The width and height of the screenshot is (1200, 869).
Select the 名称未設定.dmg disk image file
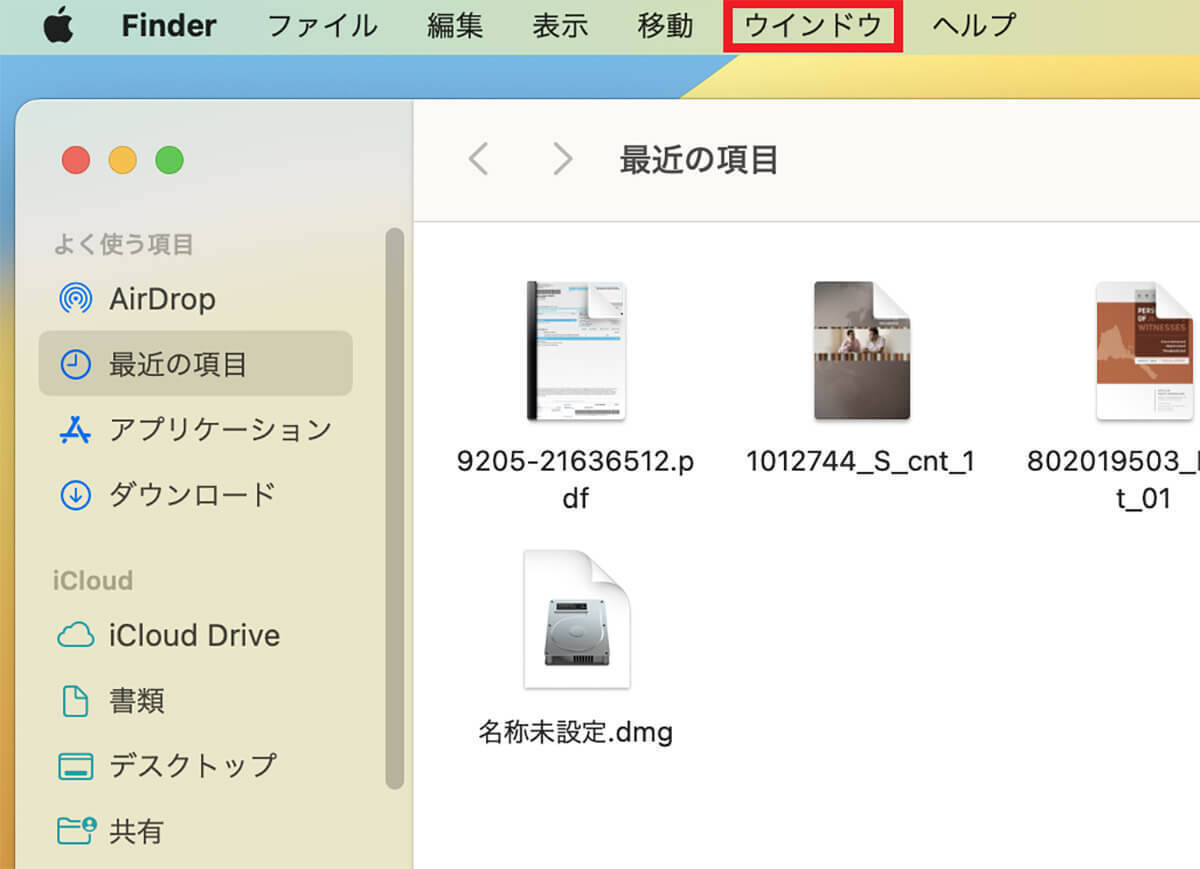point(576,620)
